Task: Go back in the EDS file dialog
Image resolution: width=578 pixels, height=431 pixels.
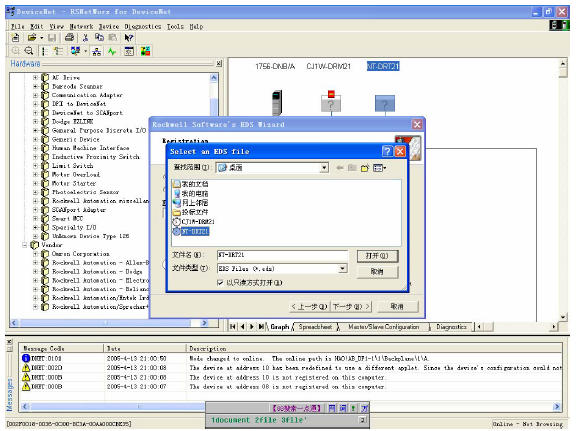Action: (x=340, y=168)
